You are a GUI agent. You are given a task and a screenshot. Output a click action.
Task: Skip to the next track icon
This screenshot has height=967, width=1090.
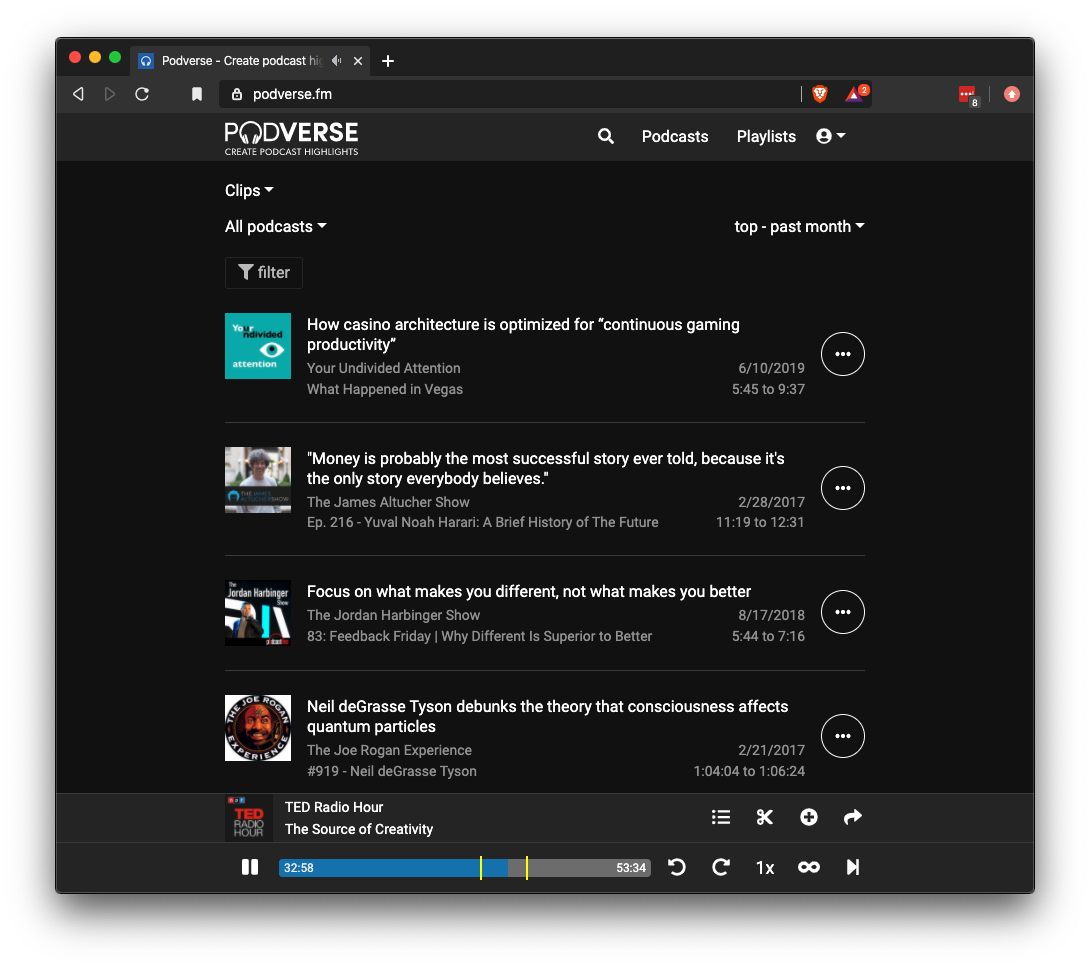click(x=852, y=868)
